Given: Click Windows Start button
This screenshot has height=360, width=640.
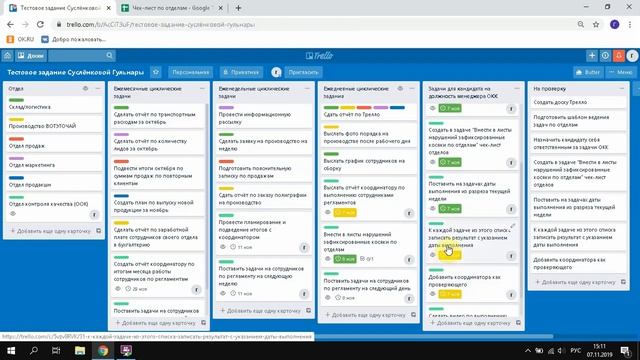Looking at the screenshot, I should (x=11, y=351).
